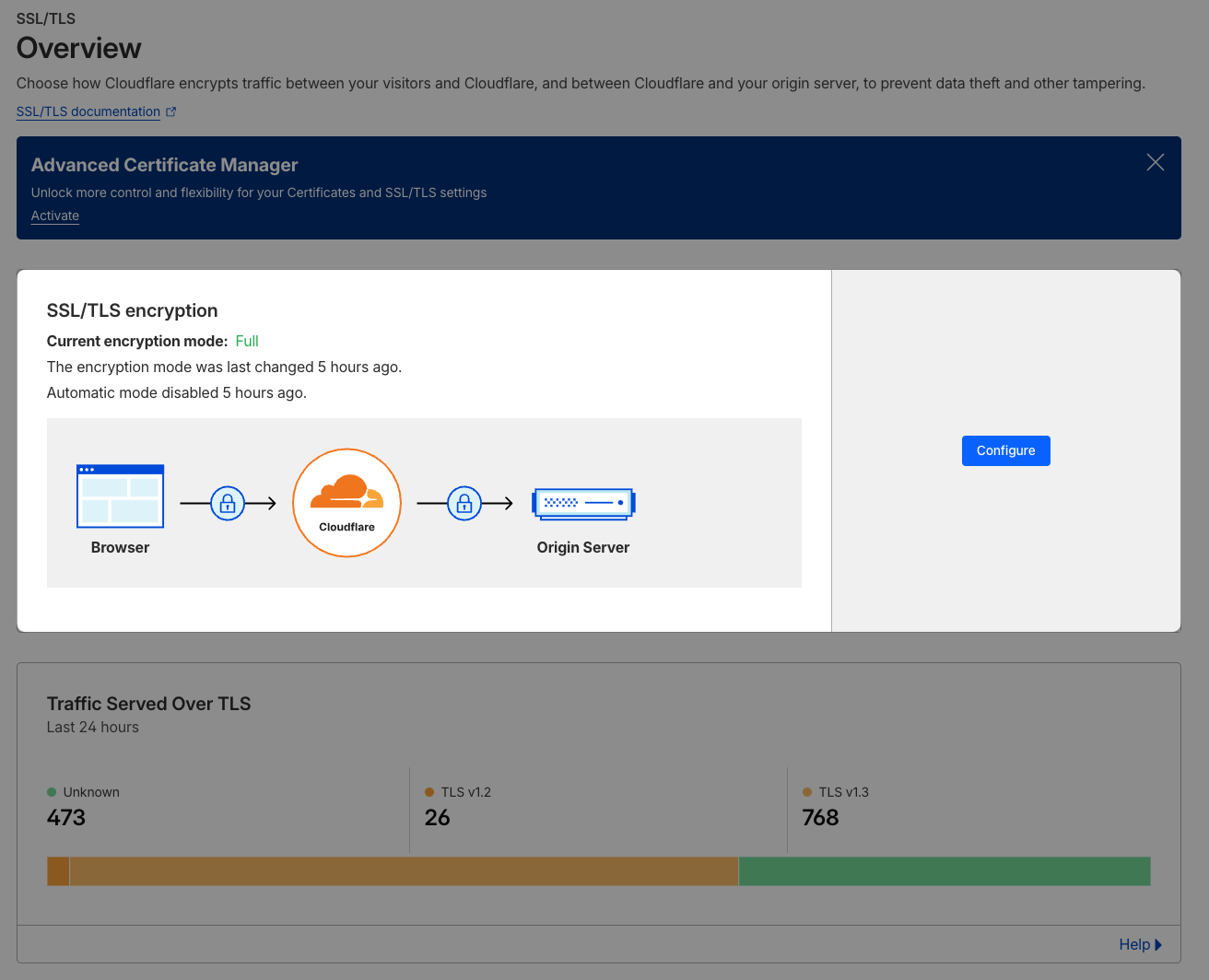
Task: Click the green segment of traffic bar
Action: coord(944,871)
